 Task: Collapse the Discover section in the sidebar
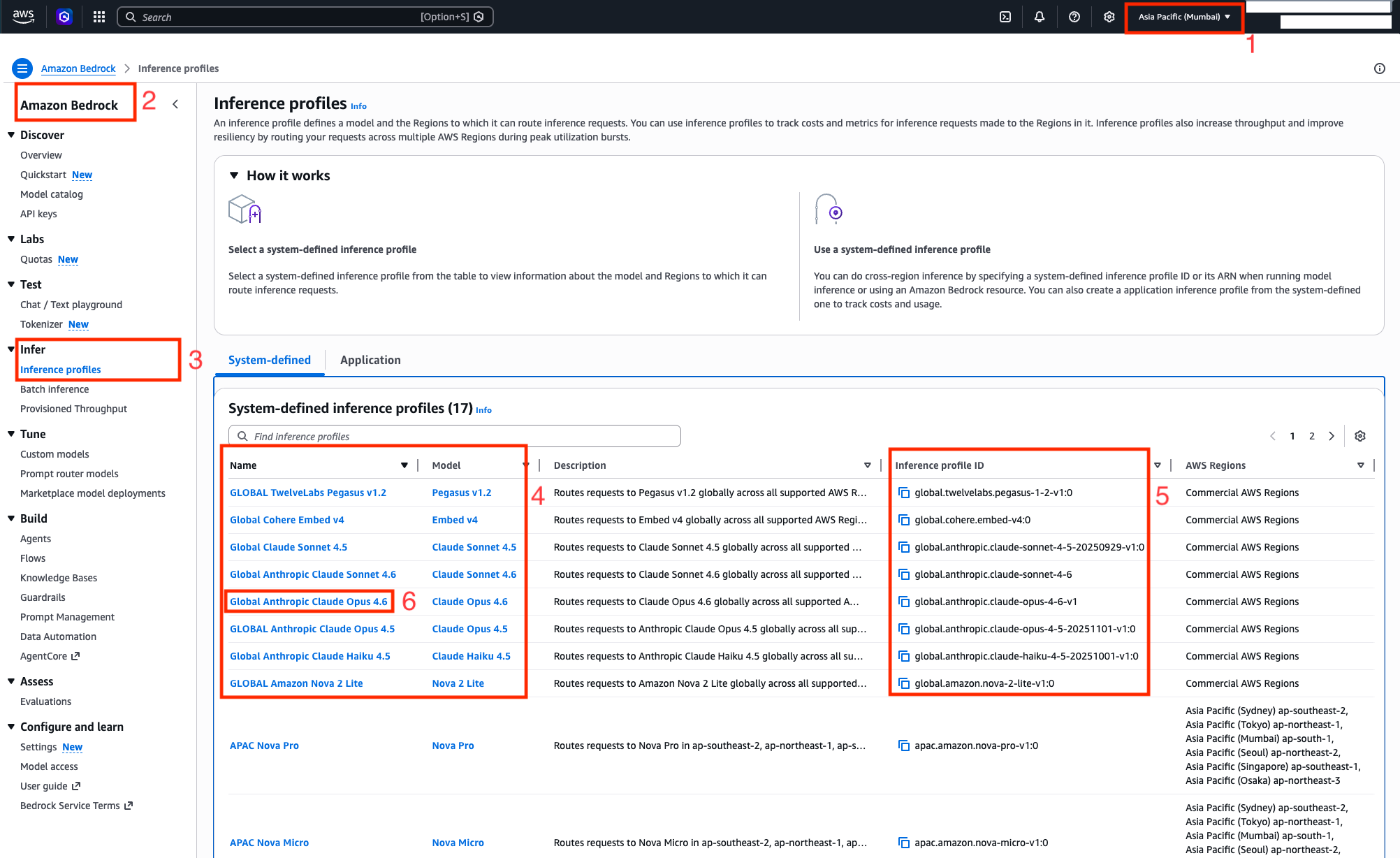tap(12, 135)
